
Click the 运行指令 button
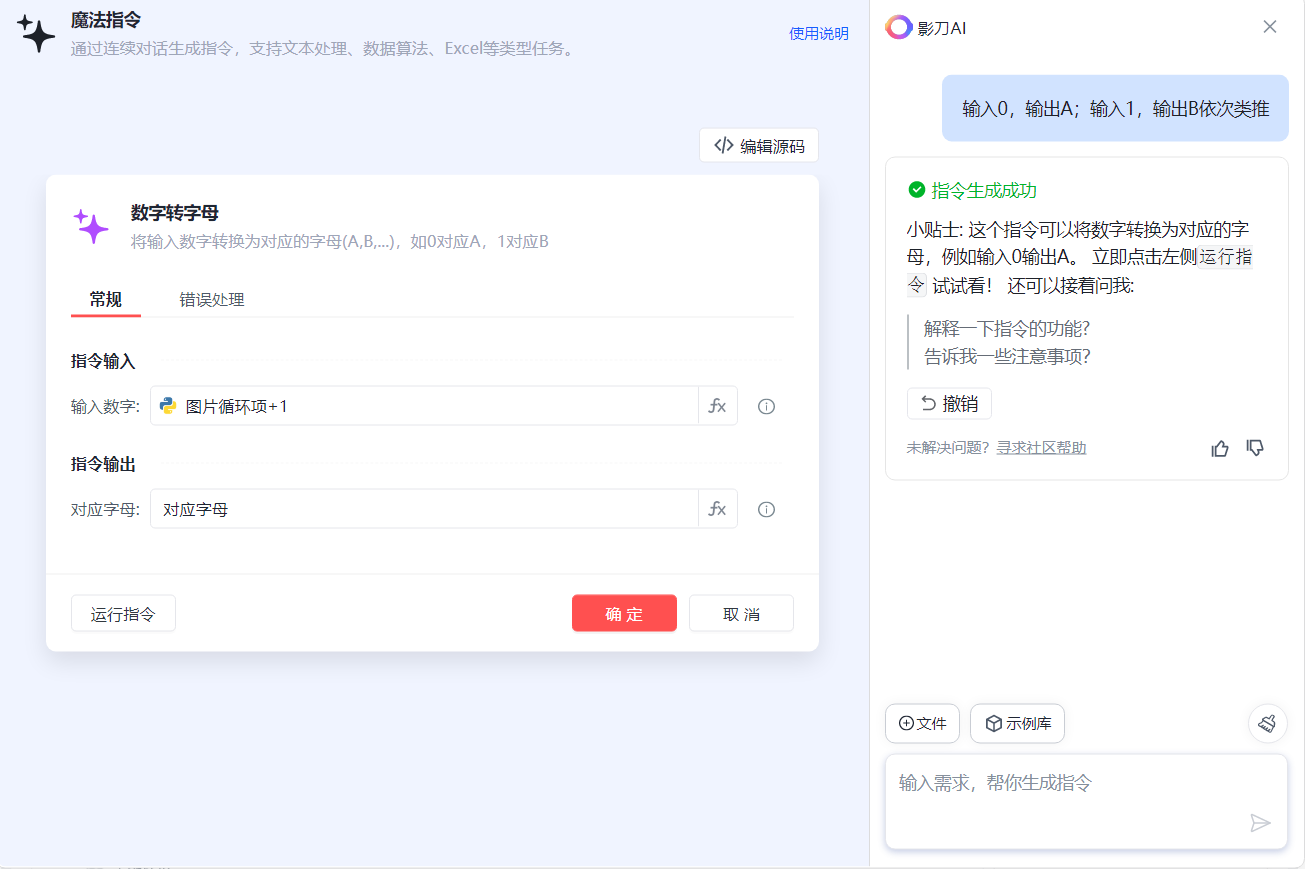[123, 614]
